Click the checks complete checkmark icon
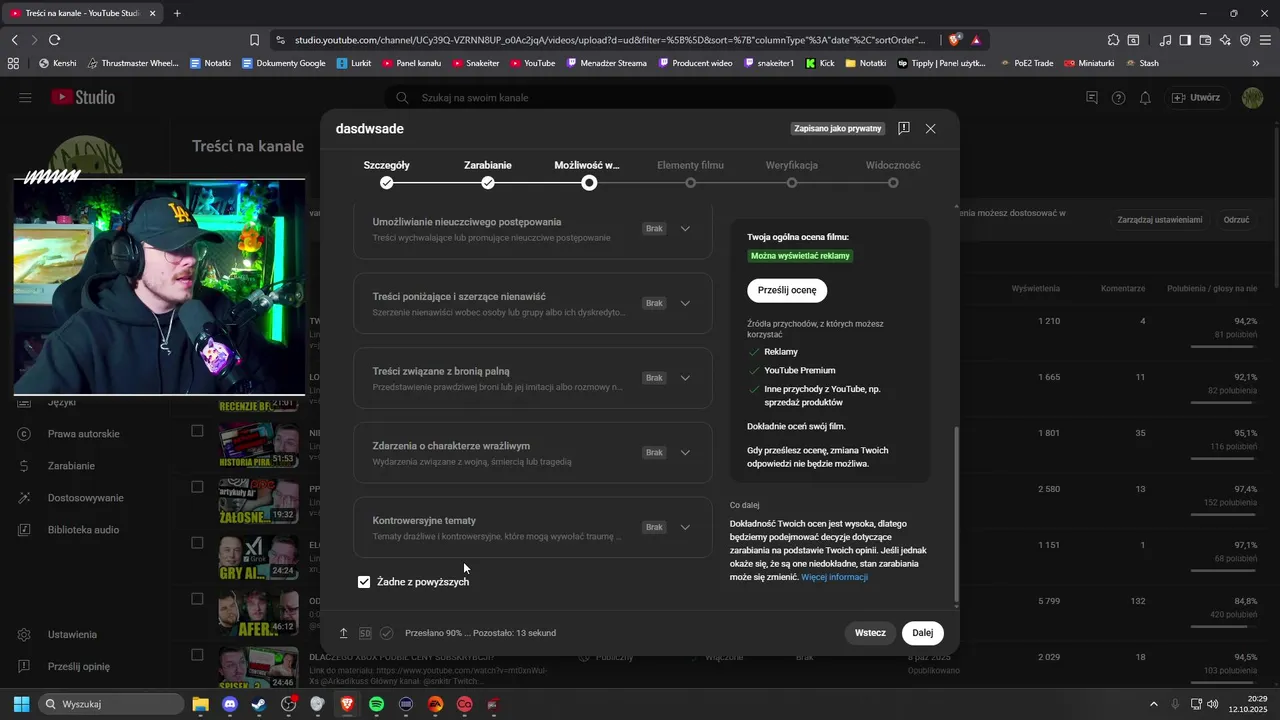 click(387, 633)
